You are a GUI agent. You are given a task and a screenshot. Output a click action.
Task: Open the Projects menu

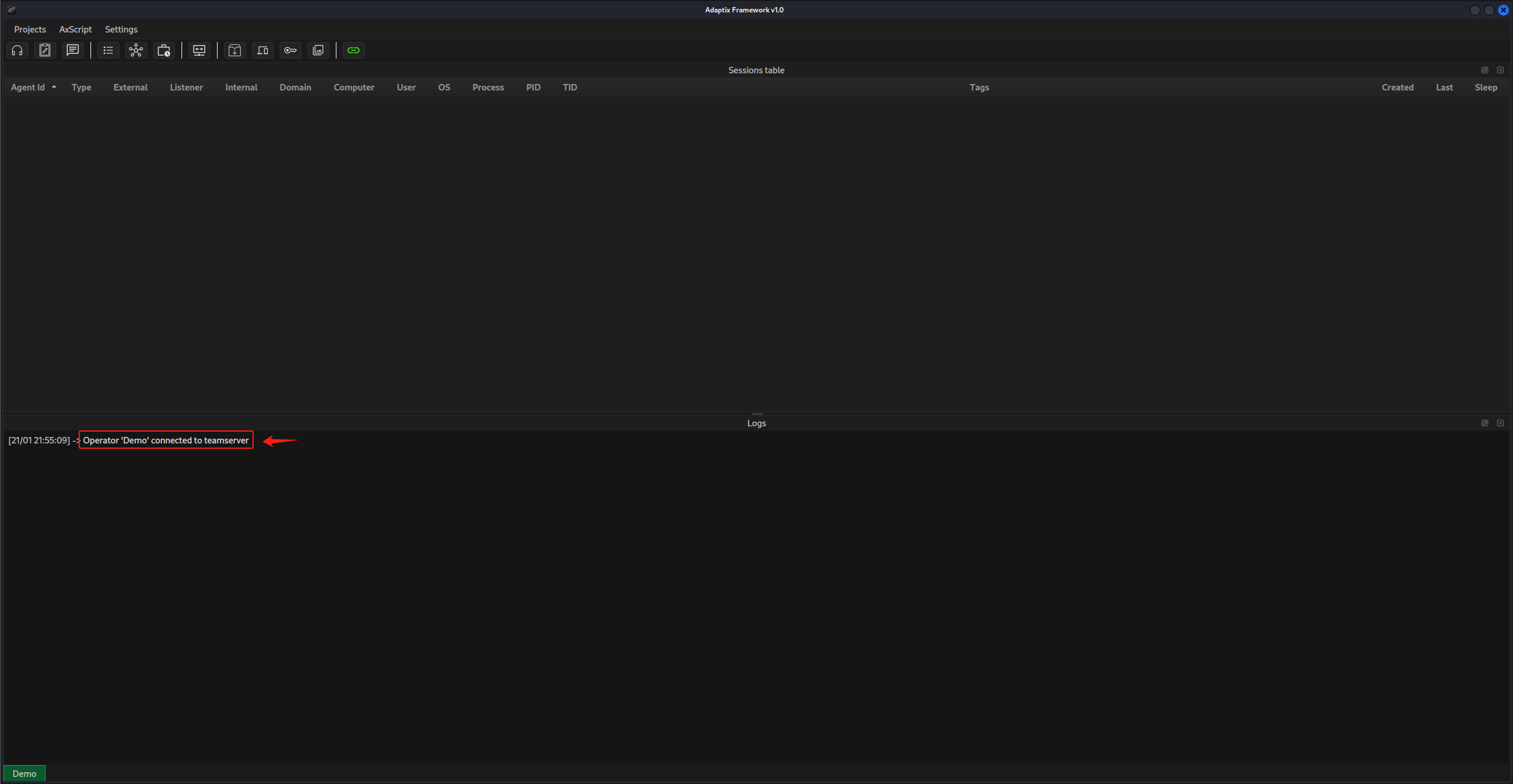tap(30, 29)
